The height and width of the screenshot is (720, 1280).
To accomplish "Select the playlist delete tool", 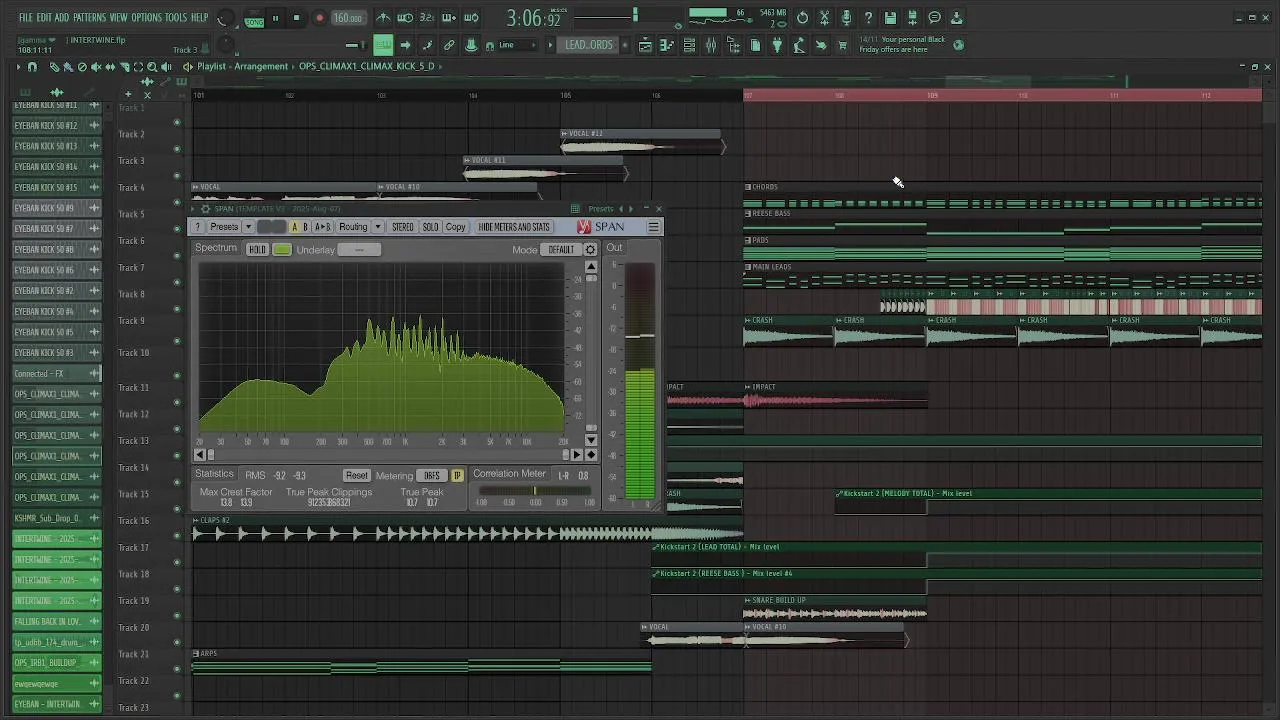I will click(x=82, y=67).
